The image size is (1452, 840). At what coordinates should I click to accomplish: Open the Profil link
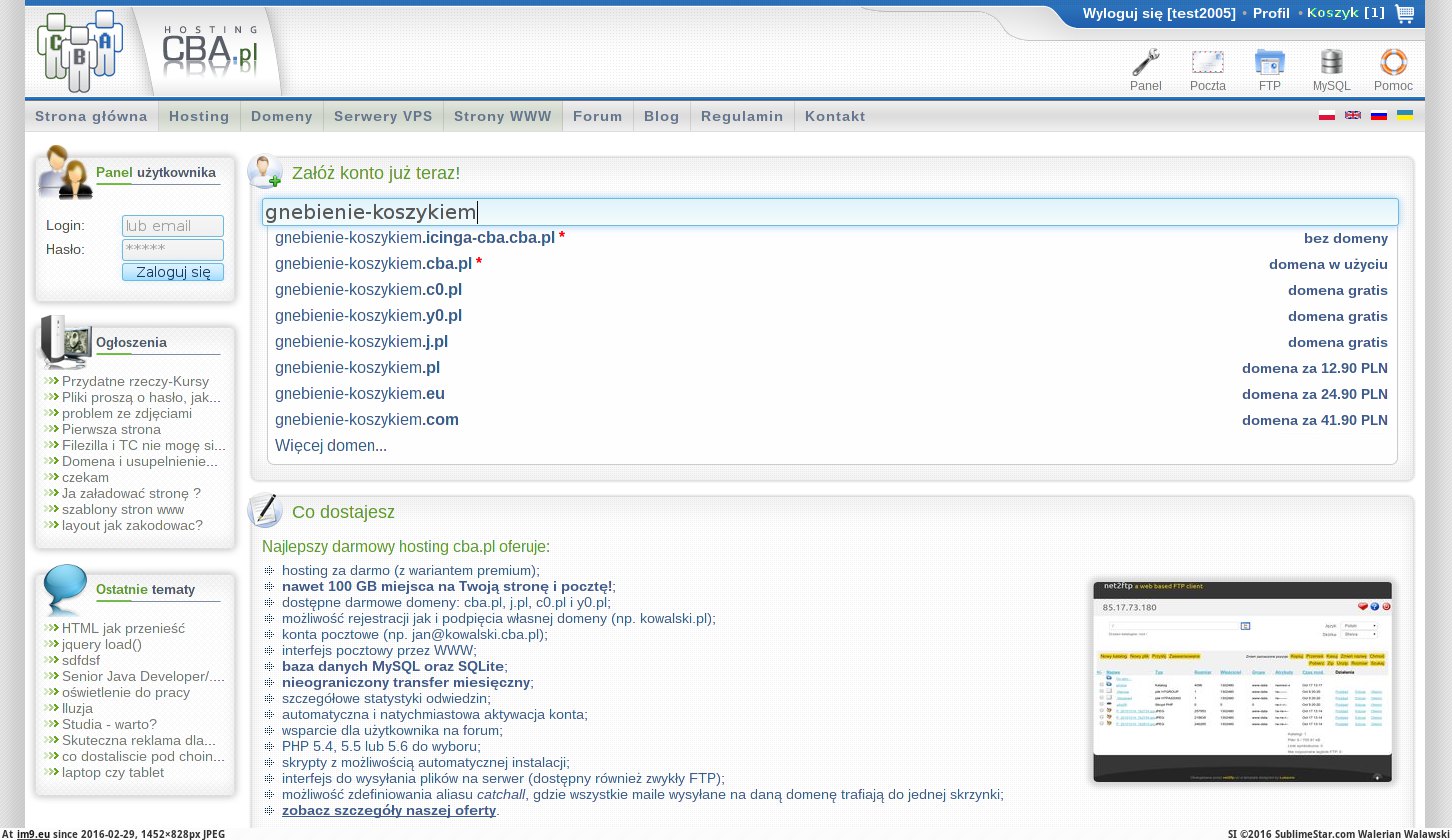pyautogui.click(x=1271, y=13)
